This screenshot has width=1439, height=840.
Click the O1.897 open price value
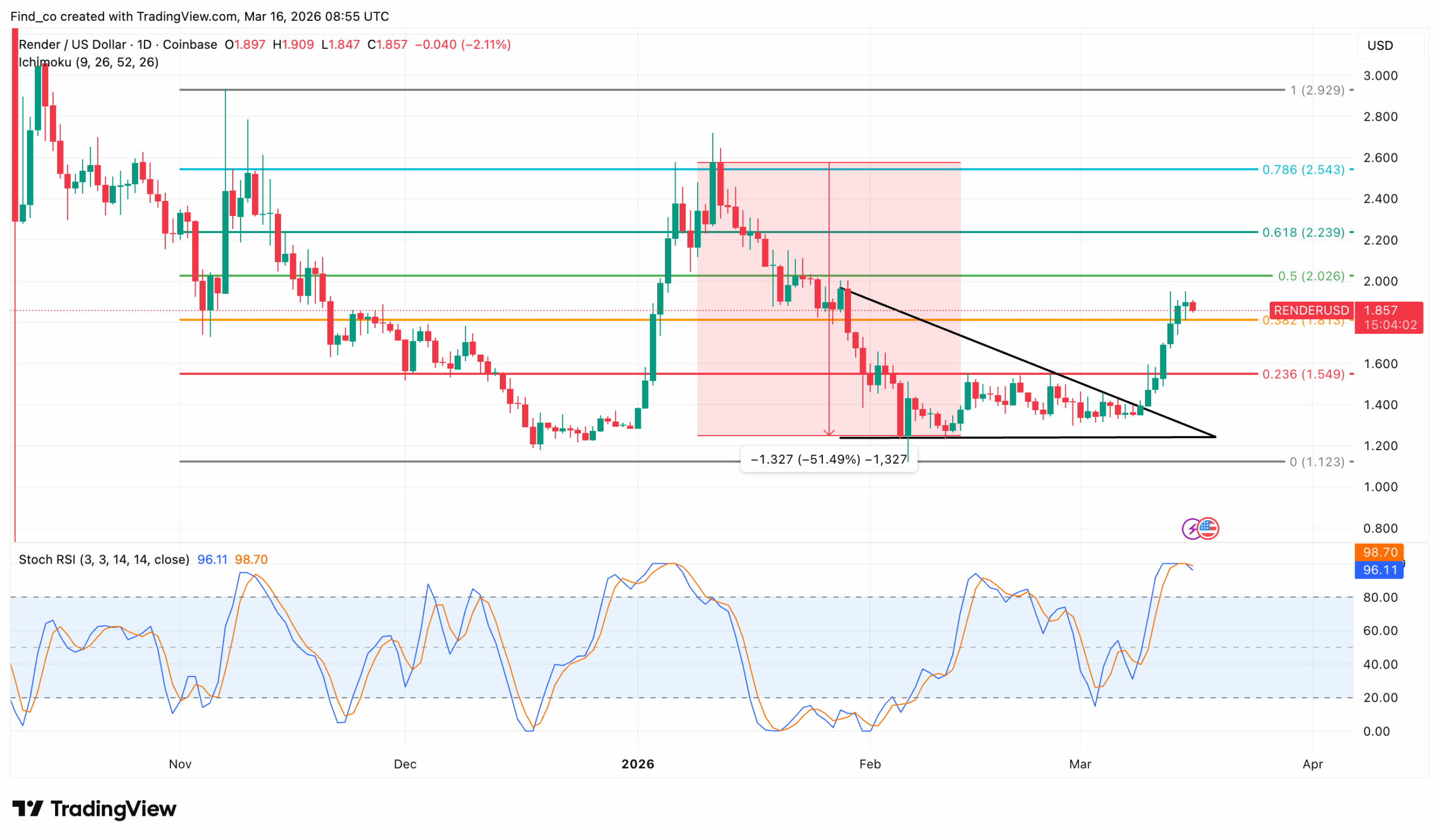click(245, 44)
